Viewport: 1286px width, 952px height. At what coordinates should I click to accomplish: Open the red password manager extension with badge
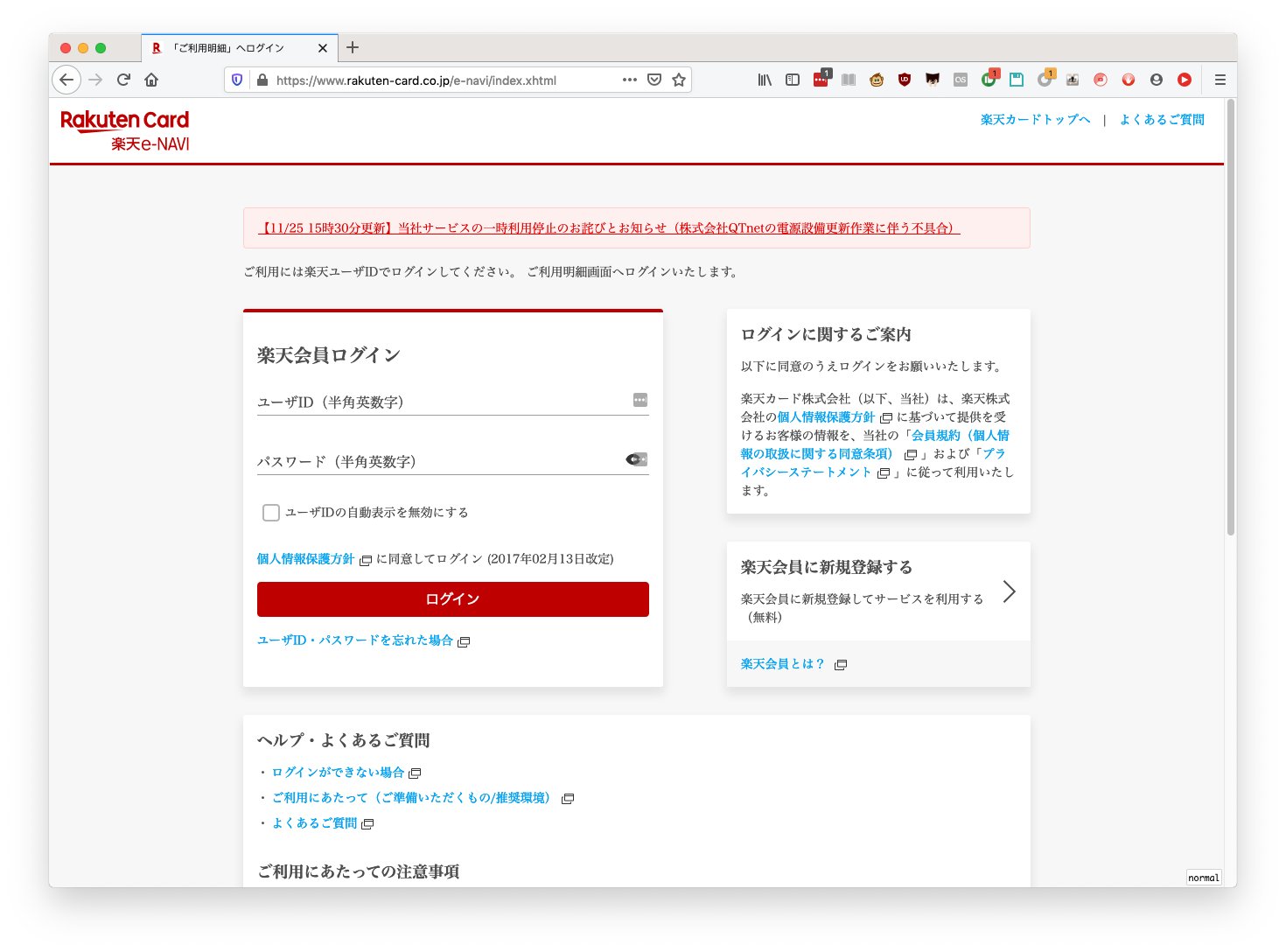coord(821,79)
